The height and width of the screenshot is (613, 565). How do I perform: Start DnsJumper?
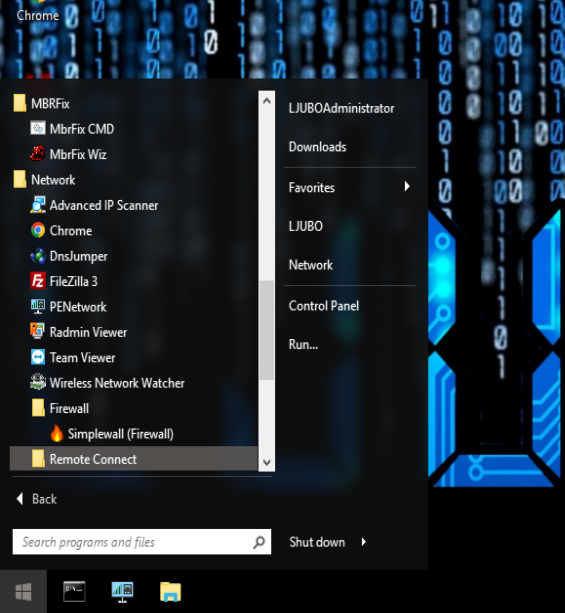coord(133,256)
